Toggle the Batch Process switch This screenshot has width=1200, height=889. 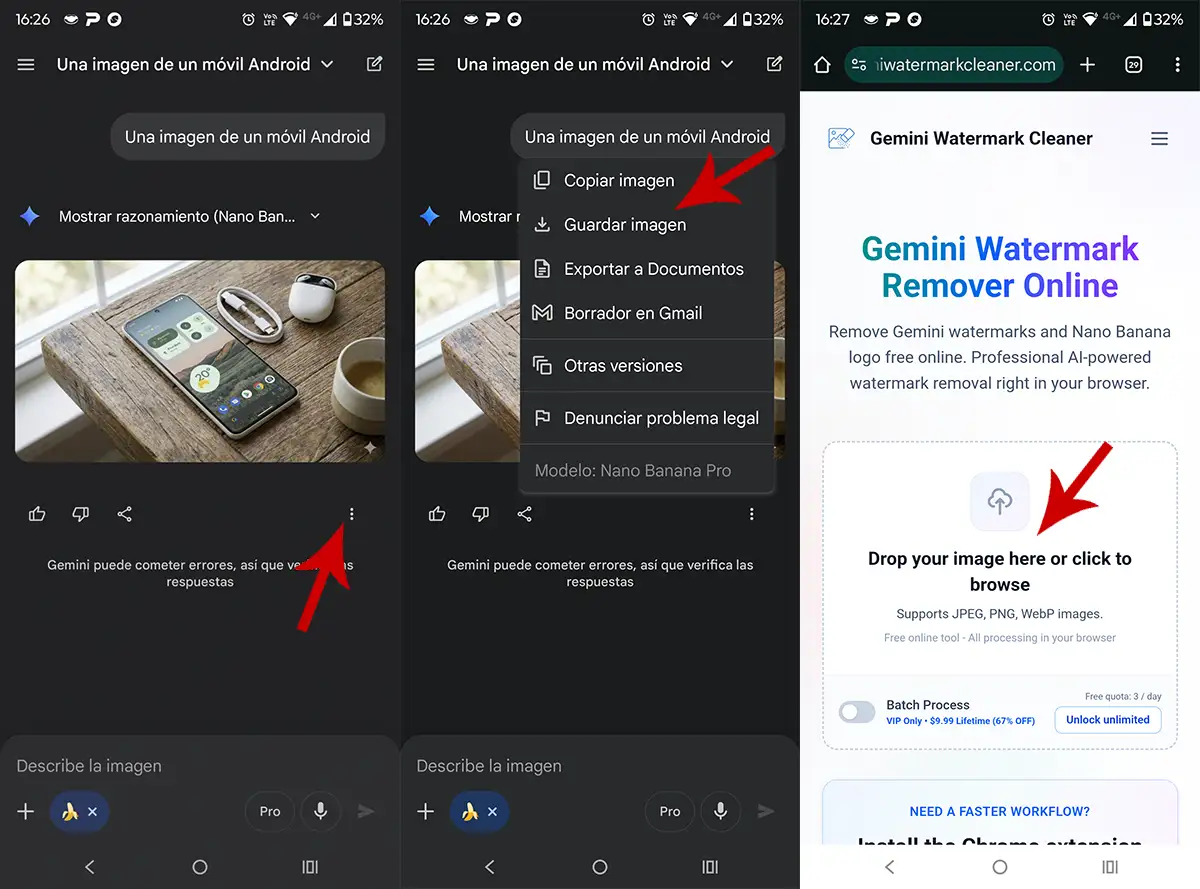coord(857,712)
